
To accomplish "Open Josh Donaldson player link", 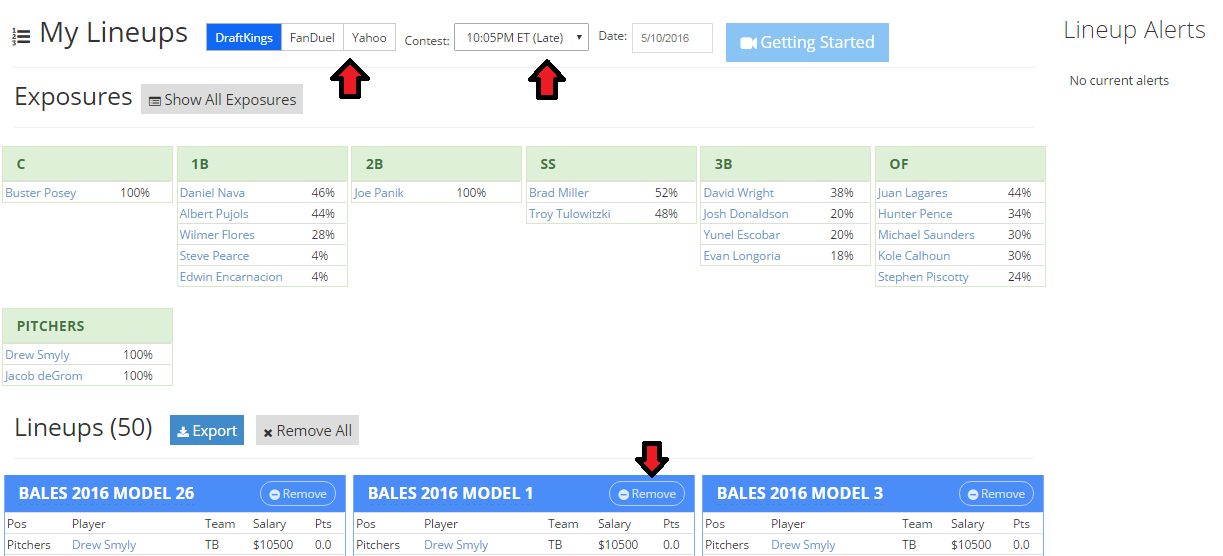I will pos(746,214).
